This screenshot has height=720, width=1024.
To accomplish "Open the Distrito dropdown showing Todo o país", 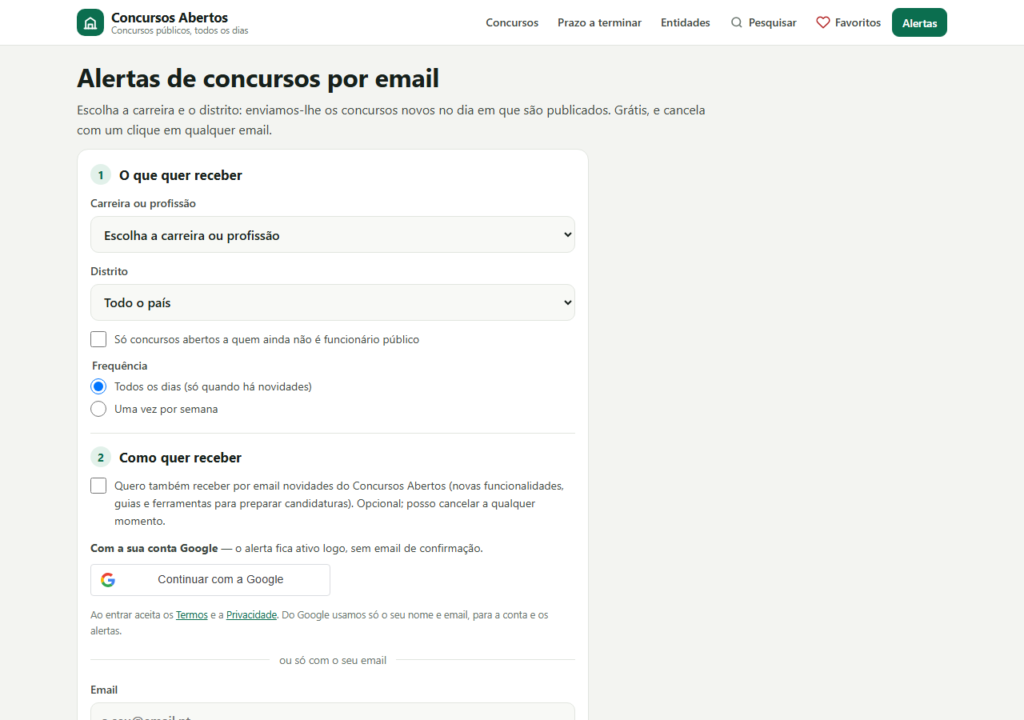I will (332, 303).
